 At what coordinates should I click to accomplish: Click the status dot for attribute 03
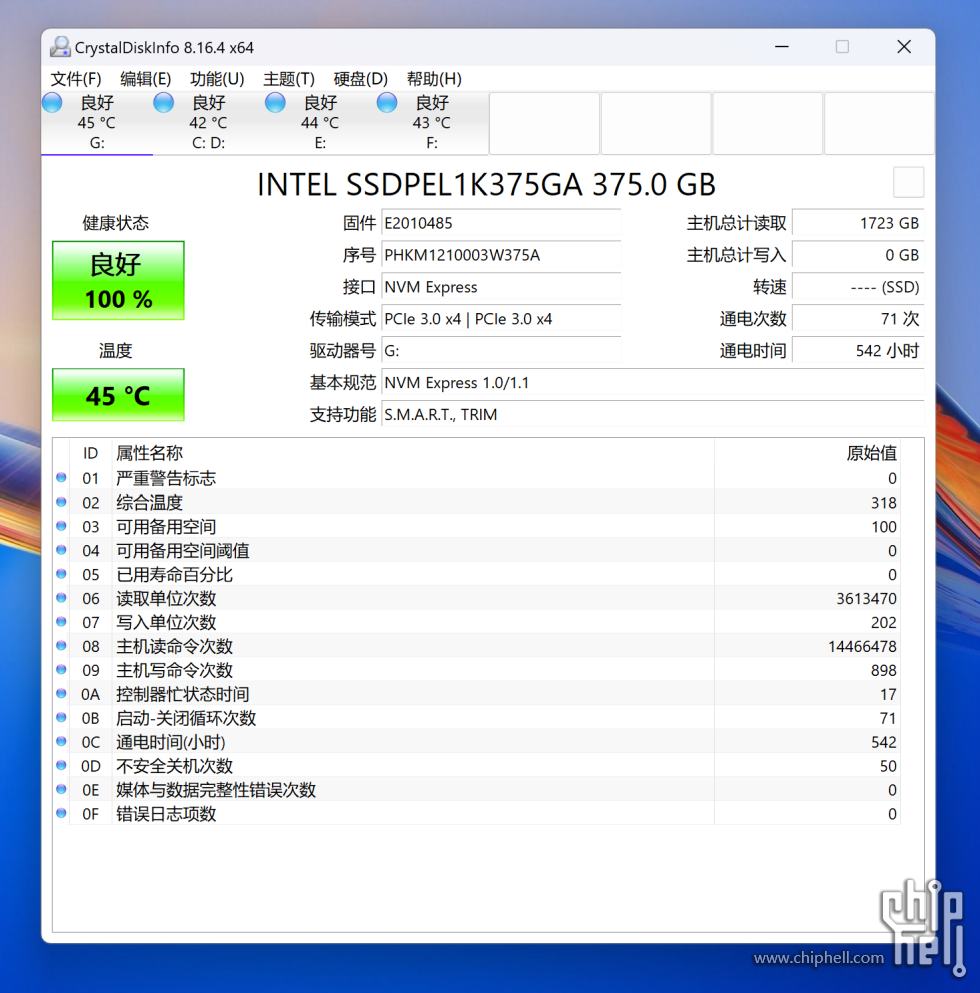[x=61, y=526]
